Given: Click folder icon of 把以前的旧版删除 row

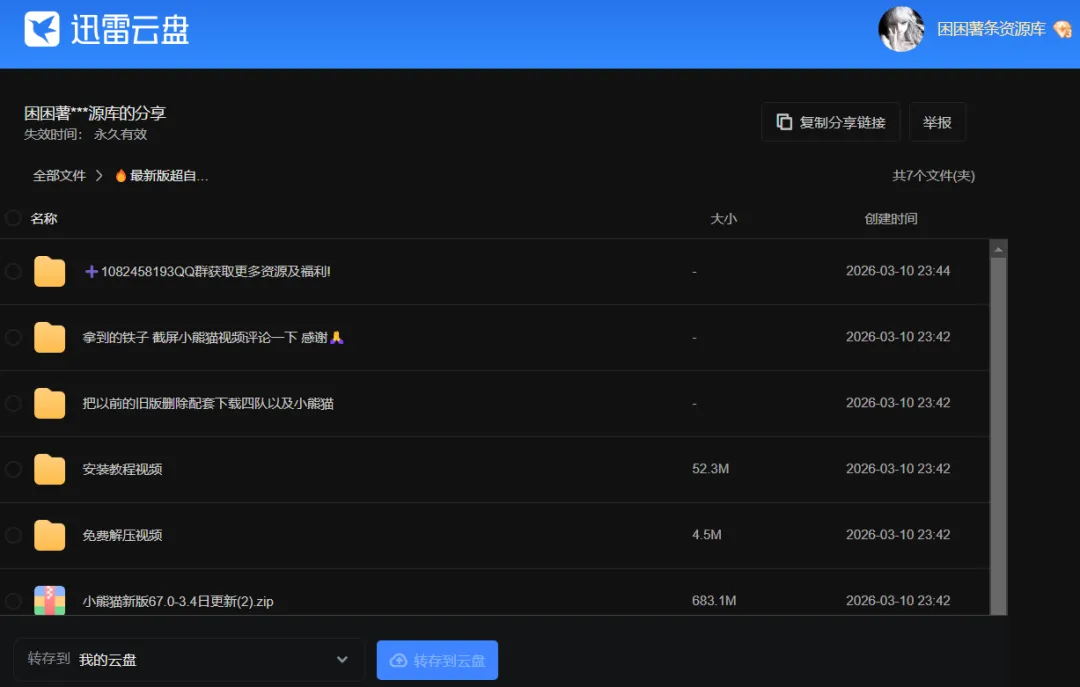Looking at the screenshot, I should click(x=50, y=403).
